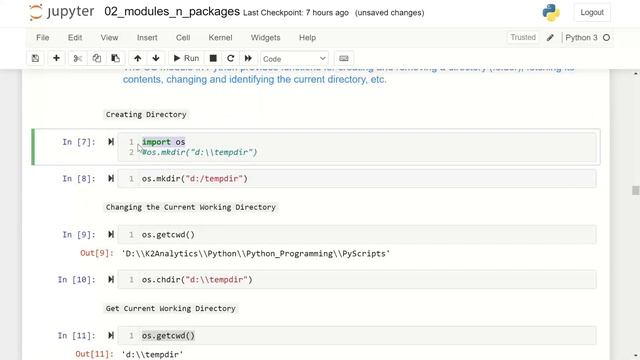640x360 pixels.
Task: Click the pencil edit mode icon
Action: (550, 38)
